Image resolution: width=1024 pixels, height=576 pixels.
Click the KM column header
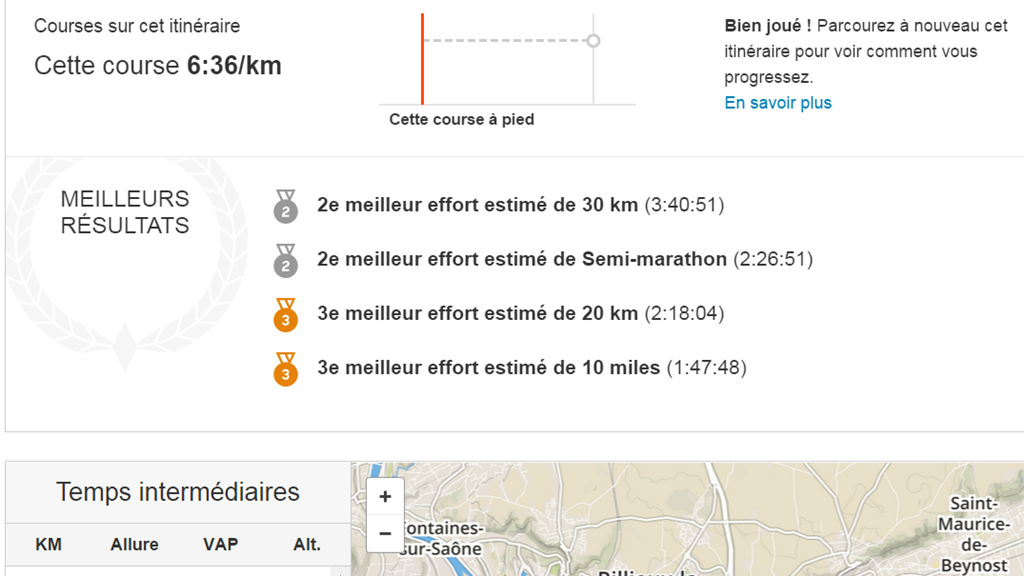tap(48, 545)
